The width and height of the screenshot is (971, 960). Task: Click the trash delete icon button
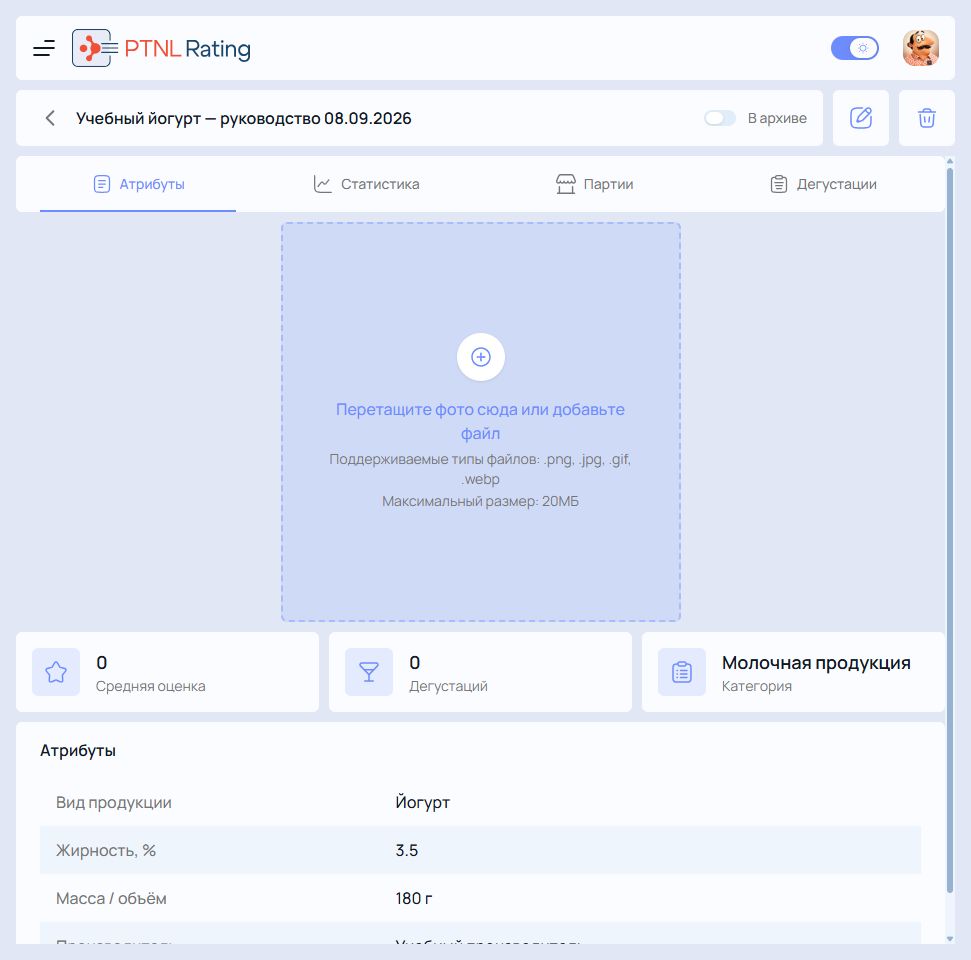tap(926, 118)
